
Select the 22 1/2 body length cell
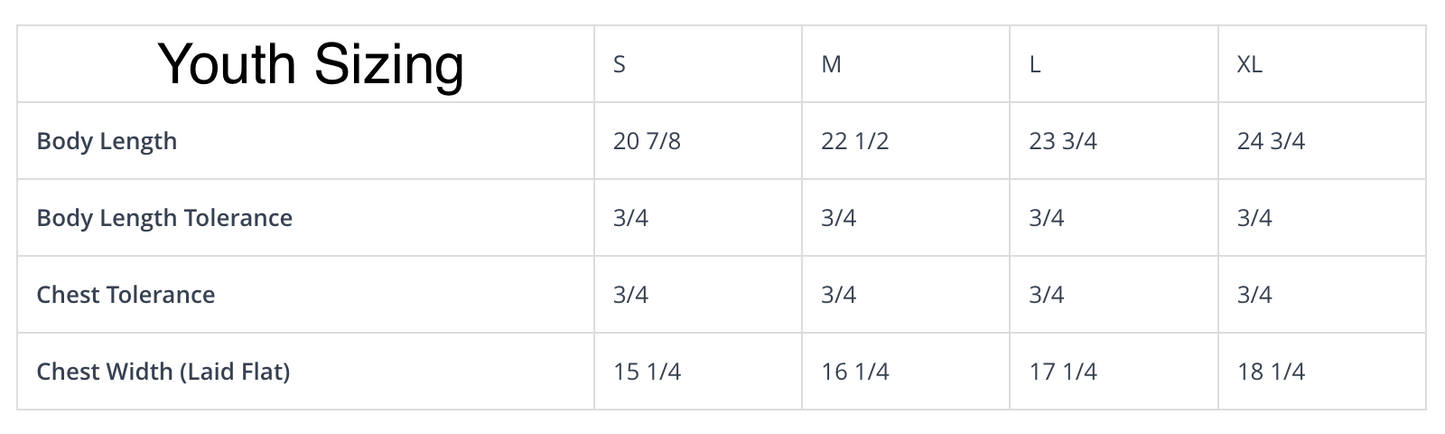click(x=855, y=141)
